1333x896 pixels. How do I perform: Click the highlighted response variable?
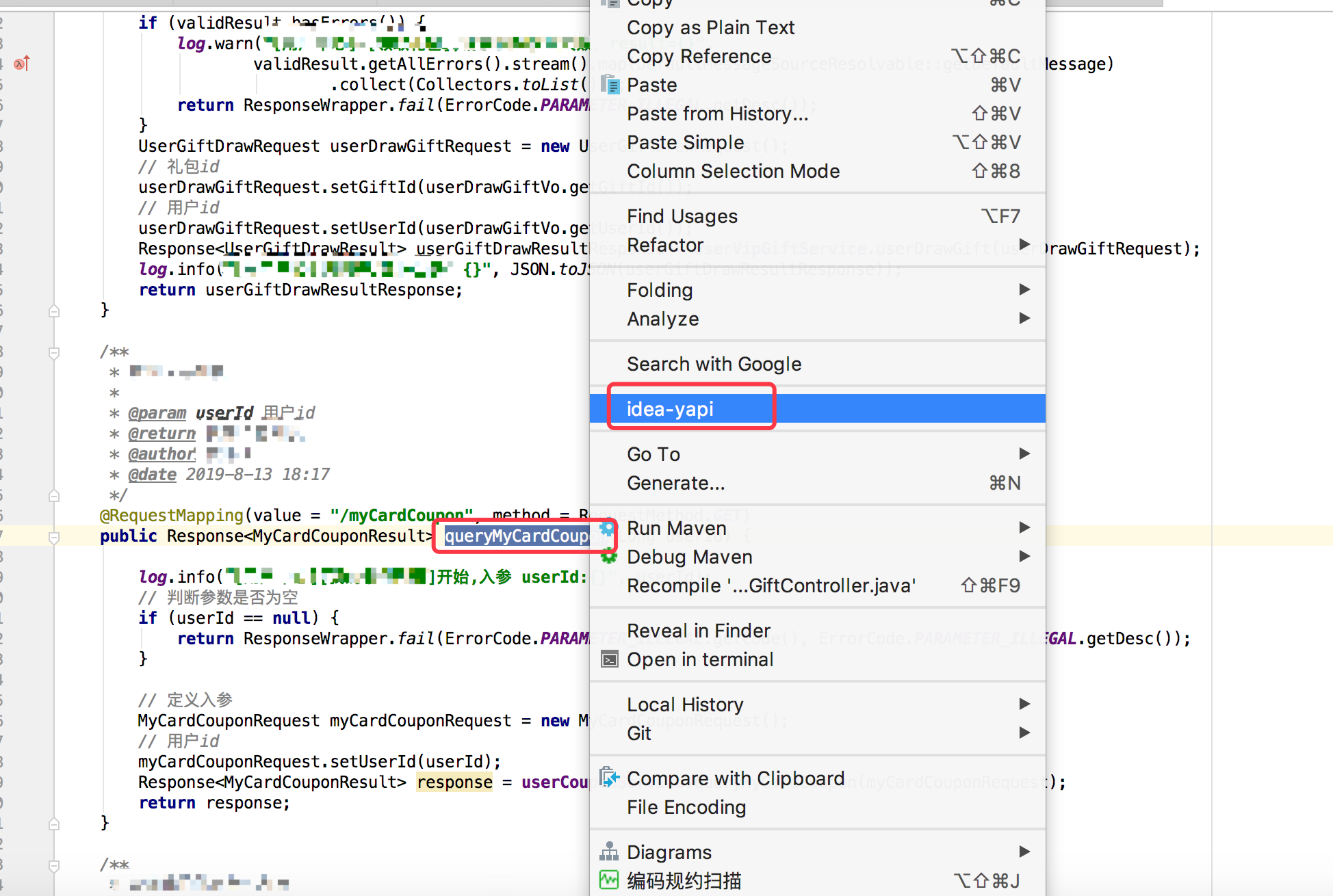click(454, 782)
